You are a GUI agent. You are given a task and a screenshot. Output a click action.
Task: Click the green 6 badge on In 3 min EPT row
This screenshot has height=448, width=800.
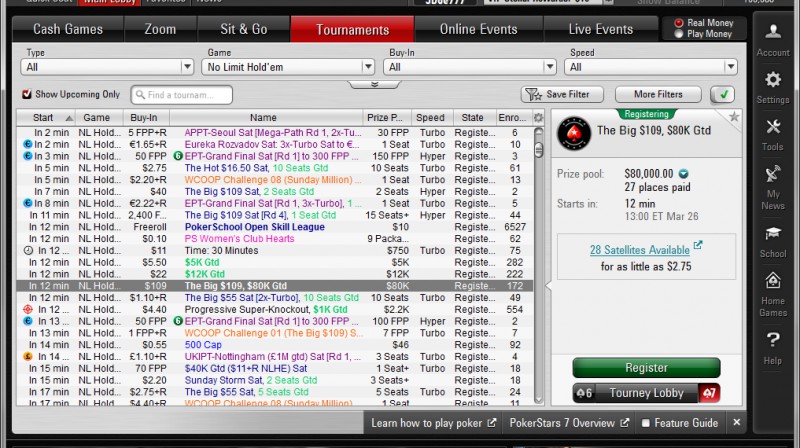[178, 156]
